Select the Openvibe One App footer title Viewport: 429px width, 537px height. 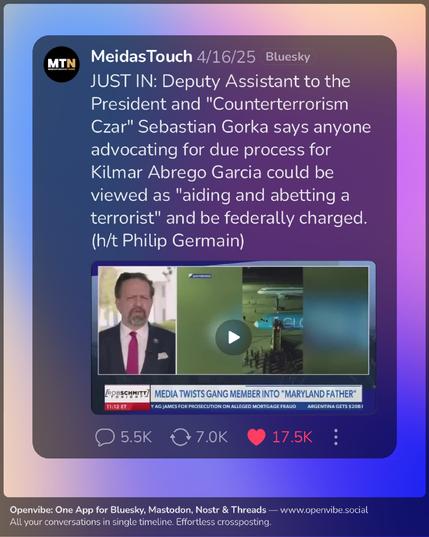pyautogui.click(x=138, y=510)
